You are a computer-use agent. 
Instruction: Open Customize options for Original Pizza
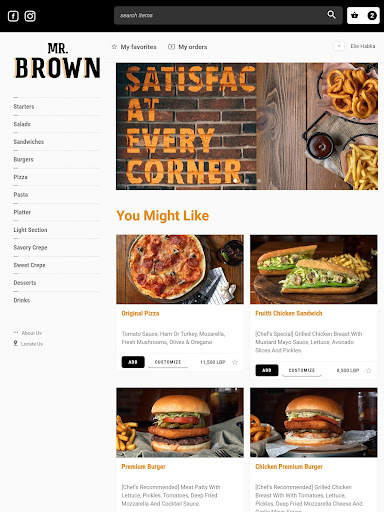(168, 362)
